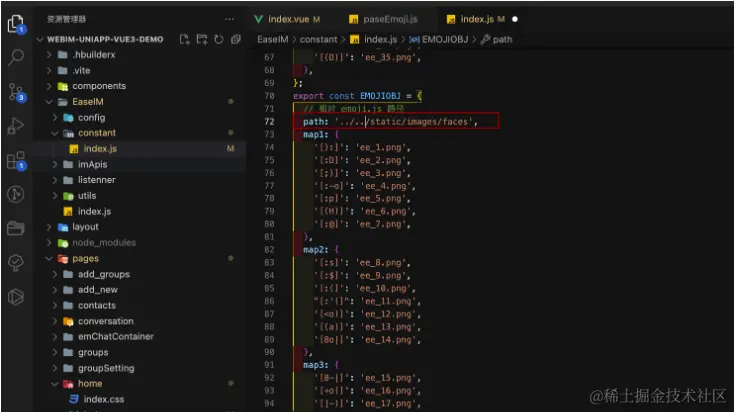
Task: Open the explorer panel more actions ellipsis
Action: 229,19
